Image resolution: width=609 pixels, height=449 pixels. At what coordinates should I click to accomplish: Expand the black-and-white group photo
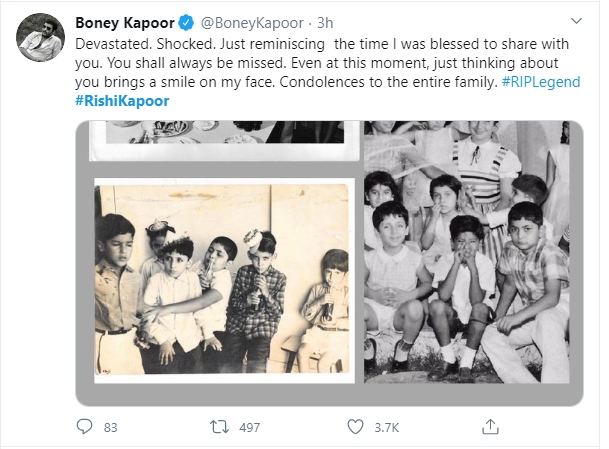pyautogui.click(x=465, y=250)
